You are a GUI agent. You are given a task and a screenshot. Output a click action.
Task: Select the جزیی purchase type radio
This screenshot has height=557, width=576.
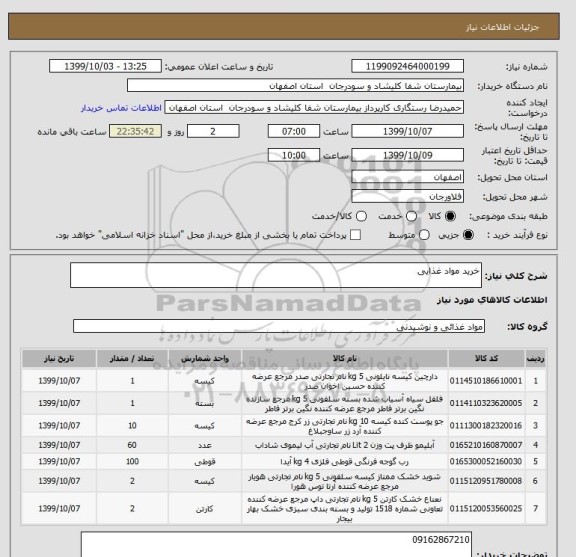(x=468, y=235)
